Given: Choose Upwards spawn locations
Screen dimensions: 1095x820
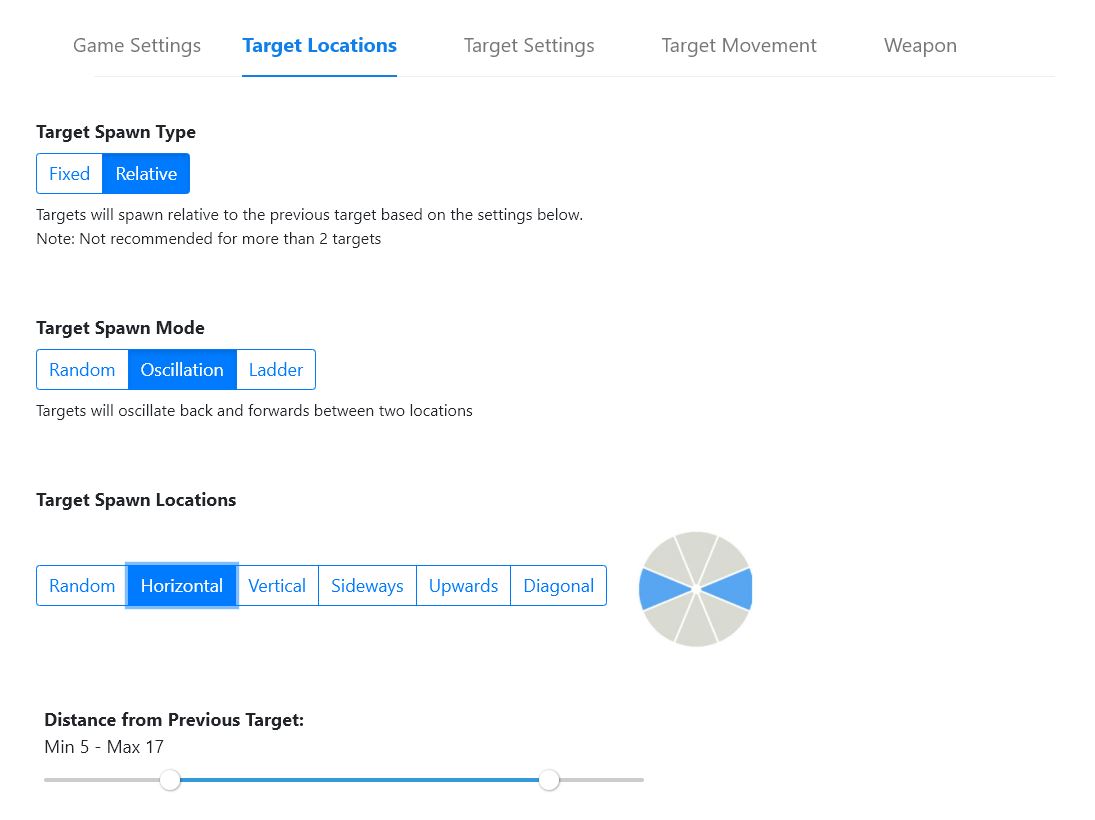Looking at the screenshot, I should pos(464,586).
